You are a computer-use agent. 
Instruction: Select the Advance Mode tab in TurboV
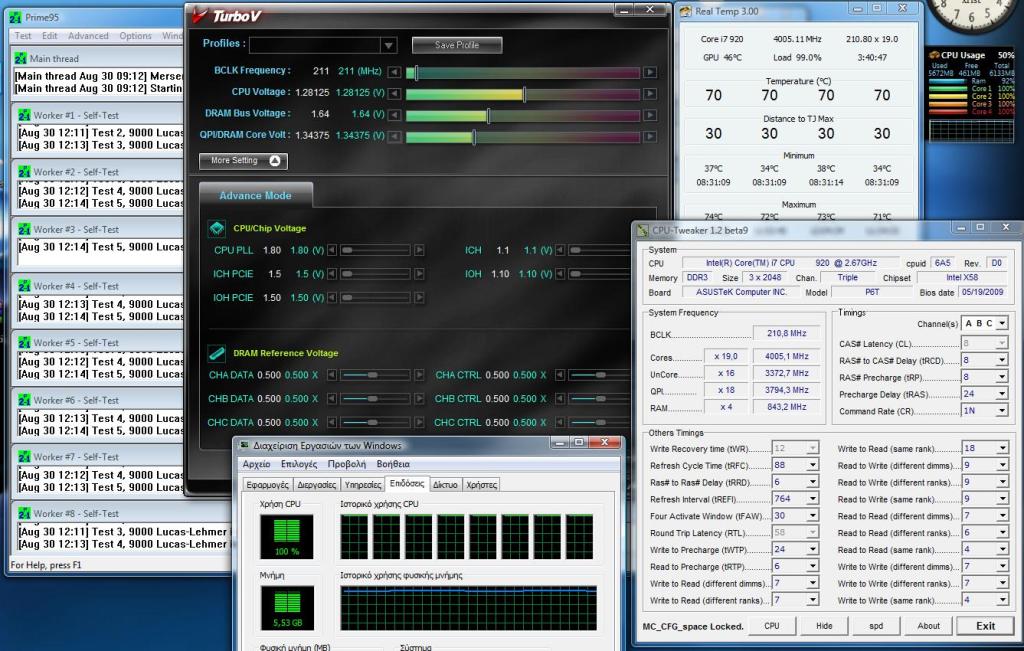click(255, 195)
